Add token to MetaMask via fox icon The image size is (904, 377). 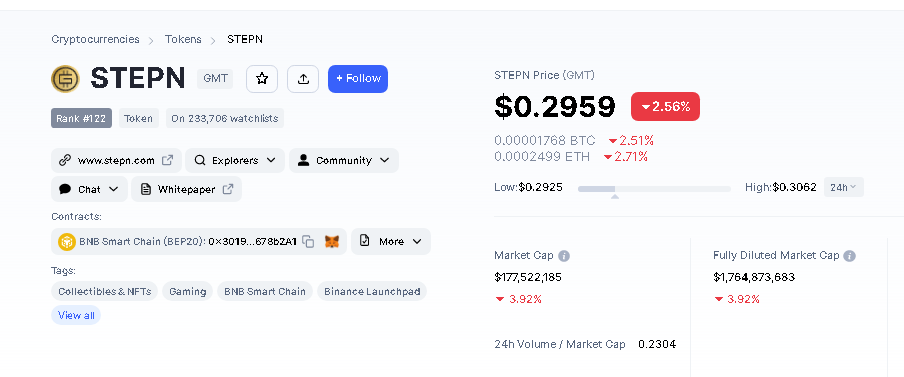pyautogui.click(x=332, y=242)
